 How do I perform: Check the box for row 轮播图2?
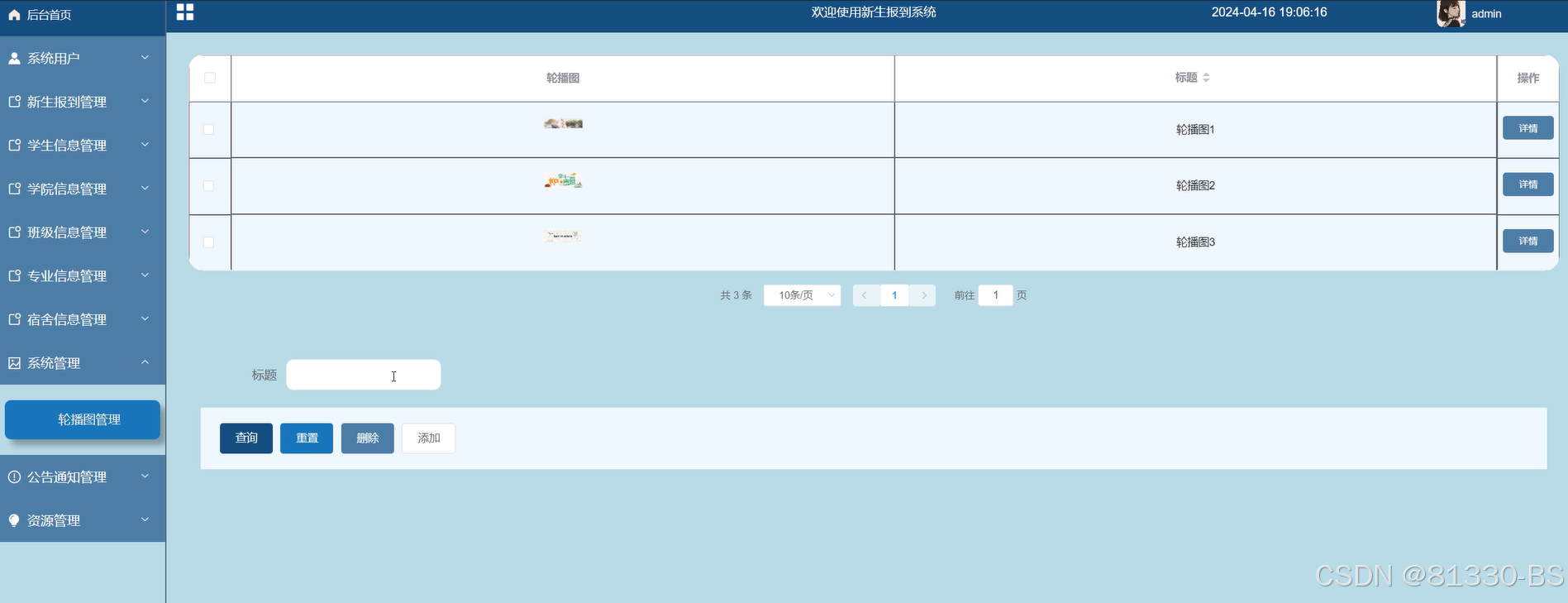[x=208, y=186]
